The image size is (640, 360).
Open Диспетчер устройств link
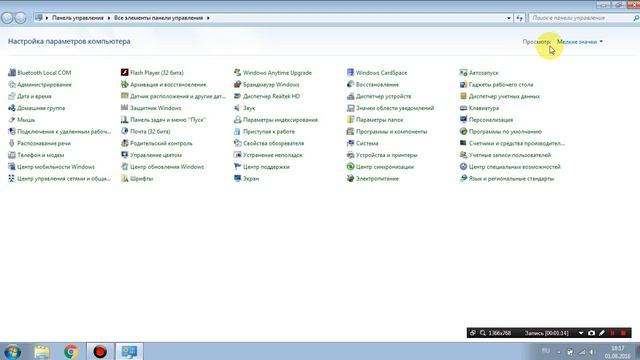click(x=384, y=96)
